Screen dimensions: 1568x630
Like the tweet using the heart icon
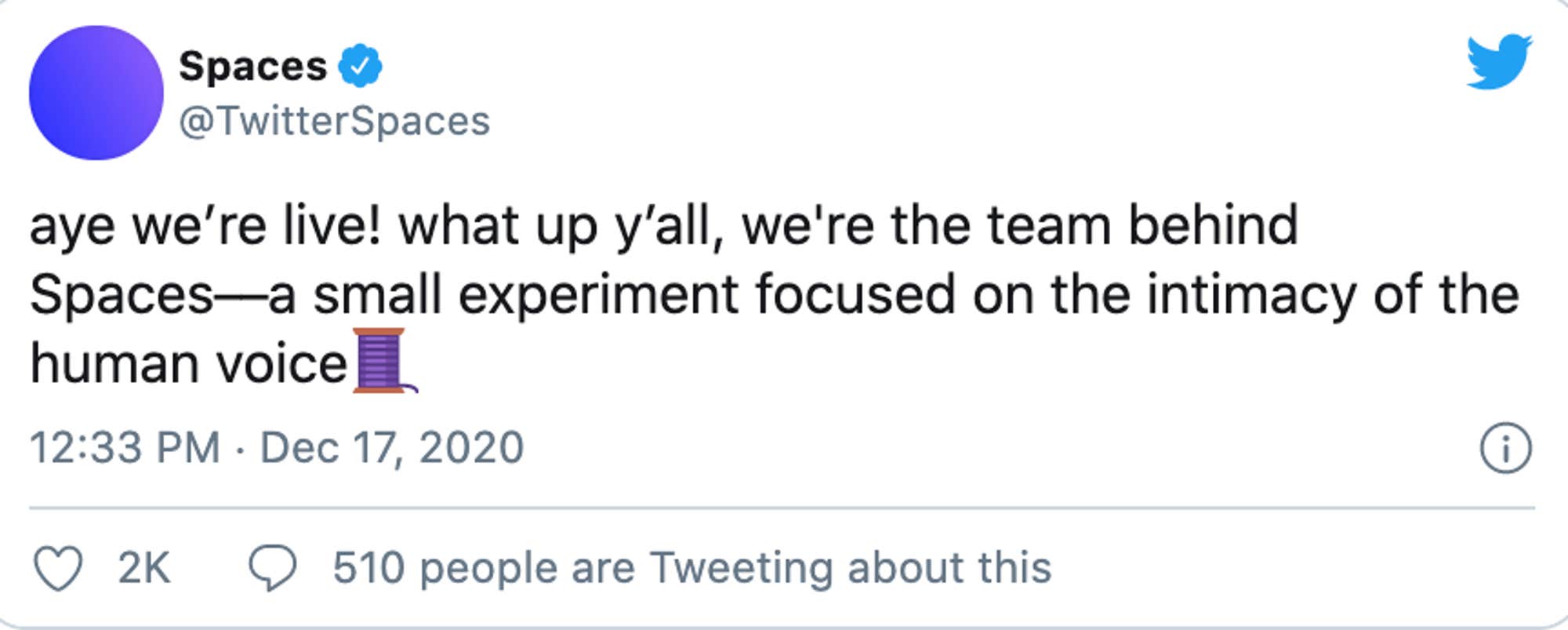pyautogui.click(x=58, y=568)
